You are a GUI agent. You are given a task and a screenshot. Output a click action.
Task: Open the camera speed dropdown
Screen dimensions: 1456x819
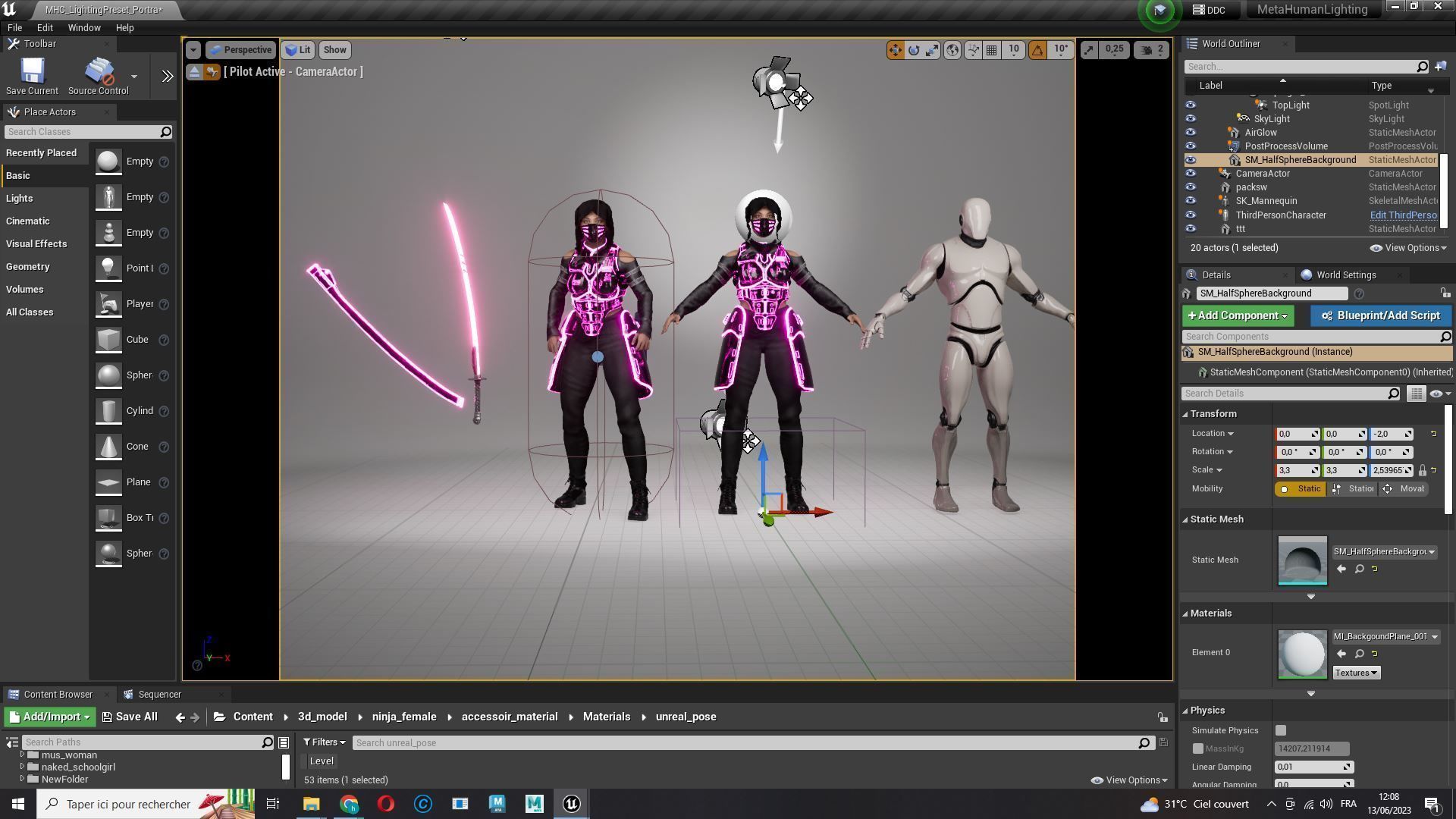point(1151,50)
